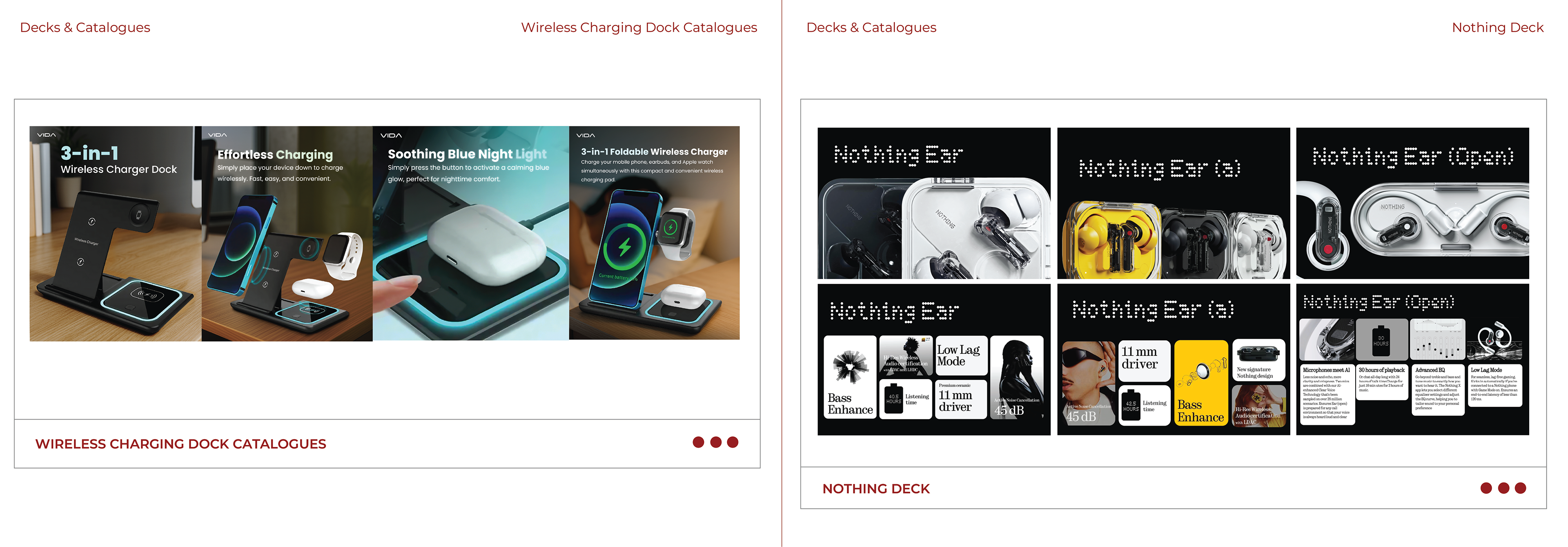The height and width of the screenshot is (547, 1568).
Task: Open the 3-in-1 Wireless Charger Dock image
Action: coord(116,233)
